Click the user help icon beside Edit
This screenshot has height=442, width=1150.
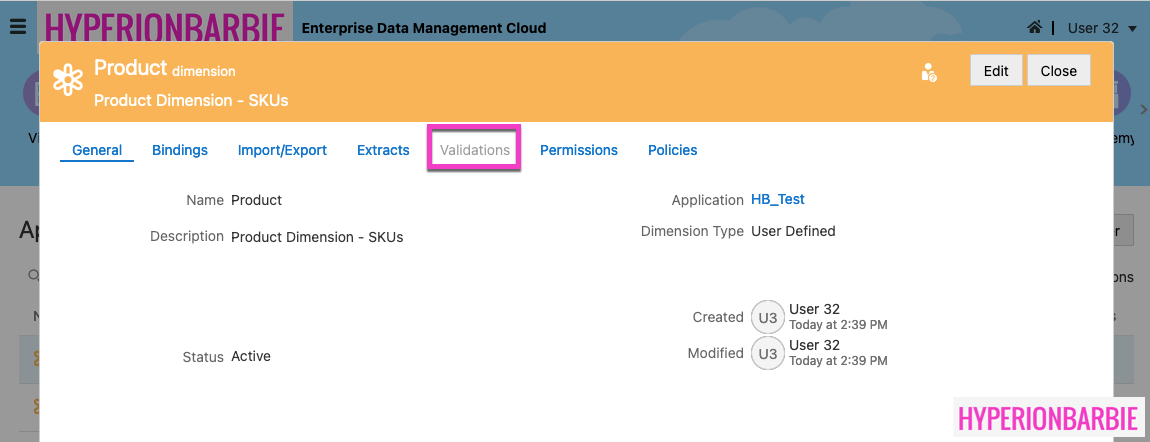click(929, 72)
